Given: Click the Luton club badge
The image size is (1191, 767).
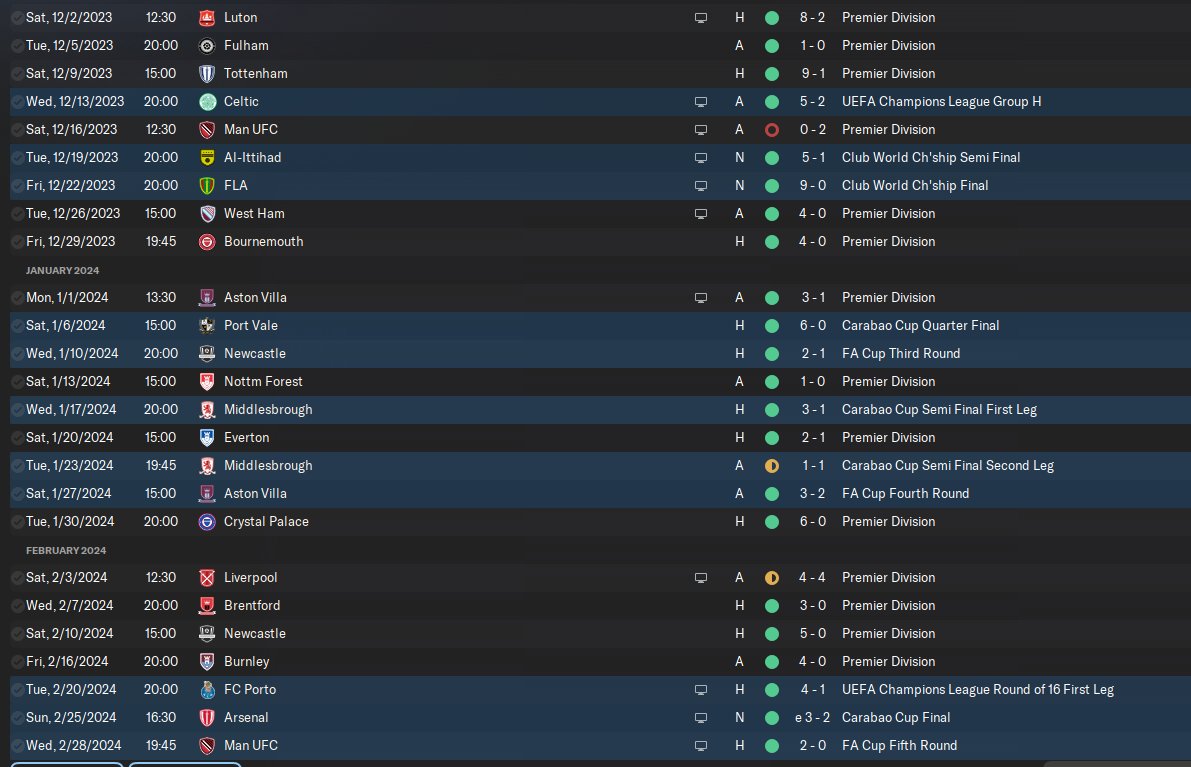Looking at the screenshot, I should pyautogui.click(x=207, y=17).
